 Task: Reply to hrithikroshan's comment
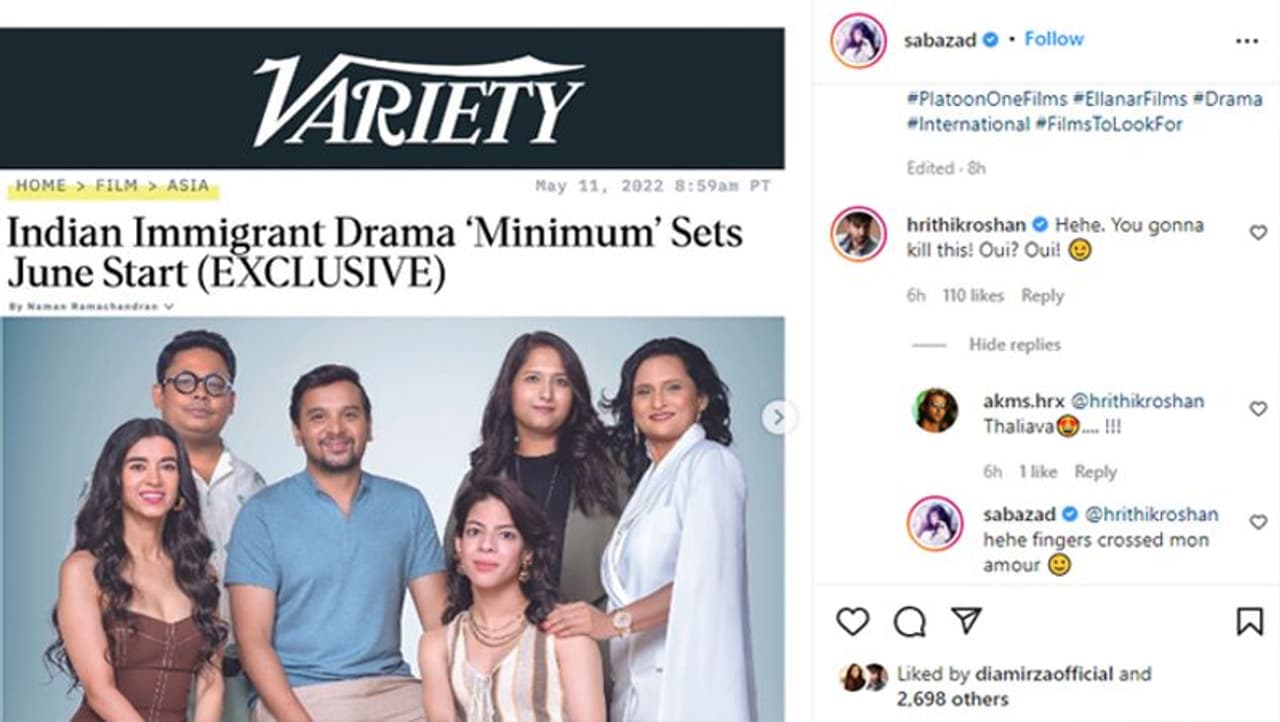point(1042,296)
